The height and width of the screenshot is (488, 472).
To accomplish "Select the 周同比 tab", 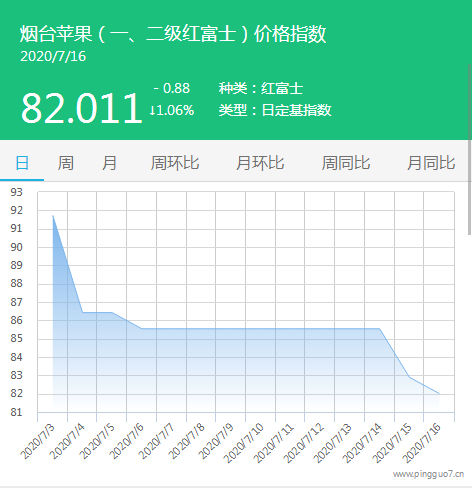I will (x=346, y=163).
